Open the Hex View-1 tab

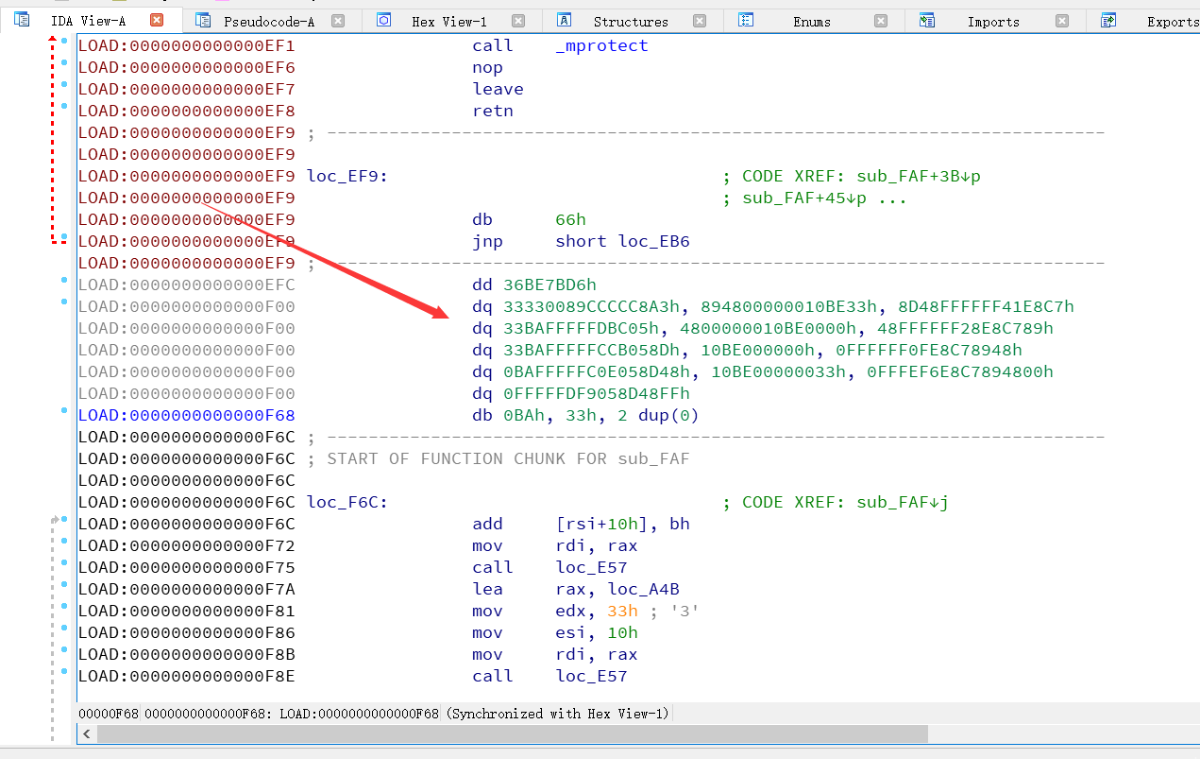449,21
